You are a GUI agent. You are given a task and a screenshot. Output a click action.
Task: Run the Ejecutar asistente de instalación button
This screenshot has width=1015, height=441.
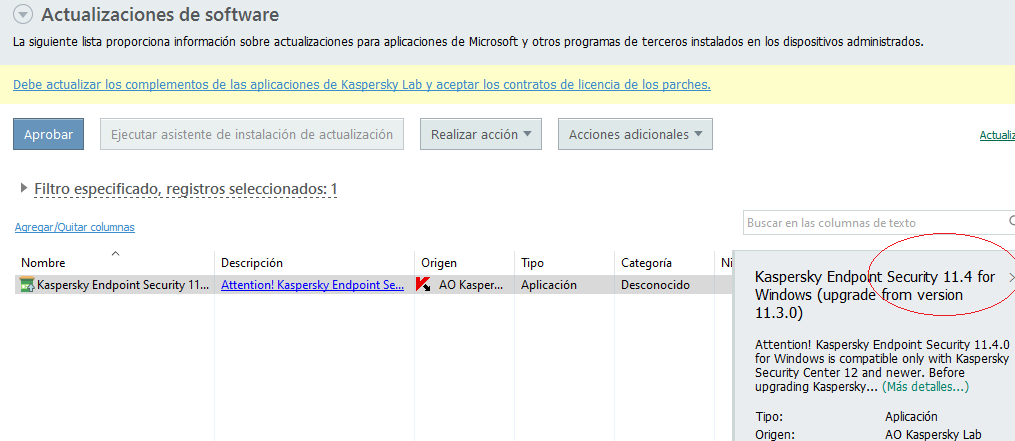click(x=252, y=134)
